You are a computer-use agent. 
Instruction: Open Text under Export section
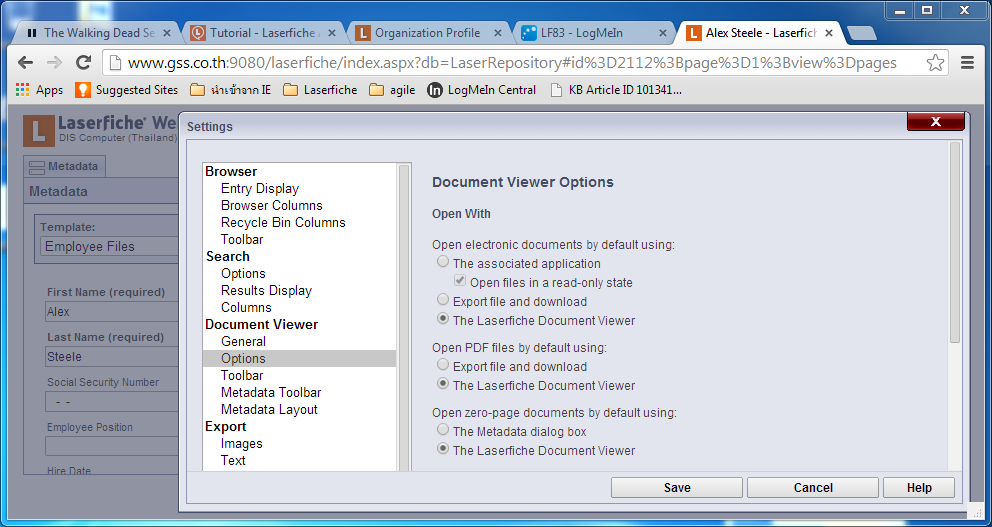pos(233,461)
